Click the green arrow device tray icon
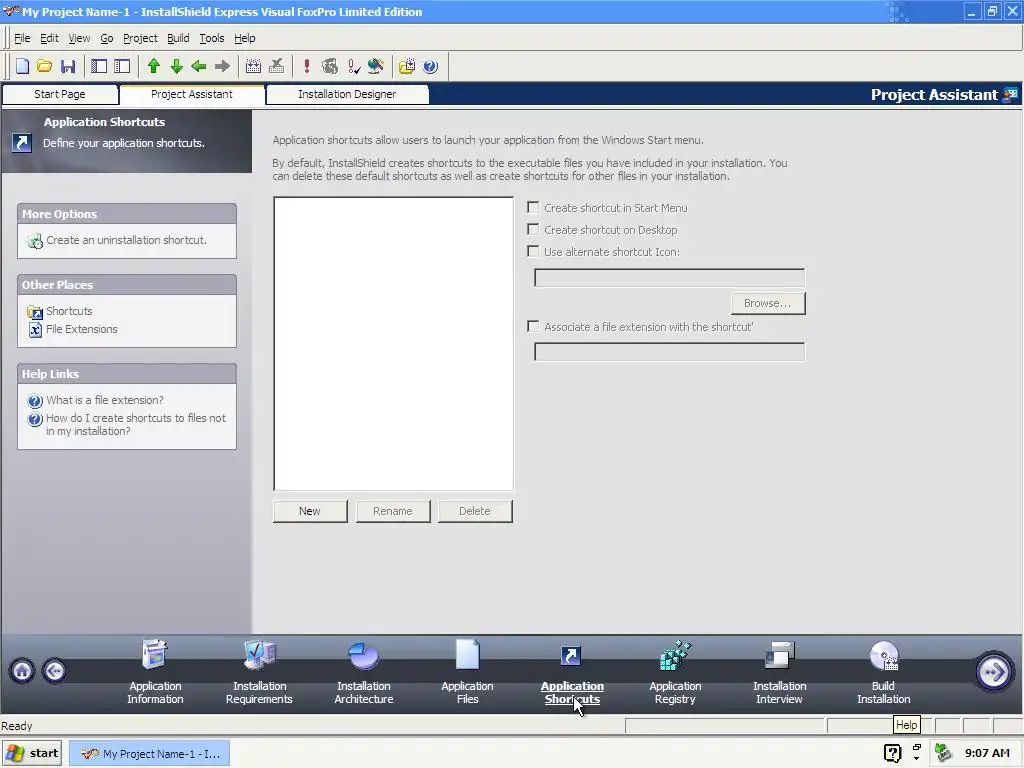The height and width of the screenshot is (768, 1024). click(x=943, y=753)
